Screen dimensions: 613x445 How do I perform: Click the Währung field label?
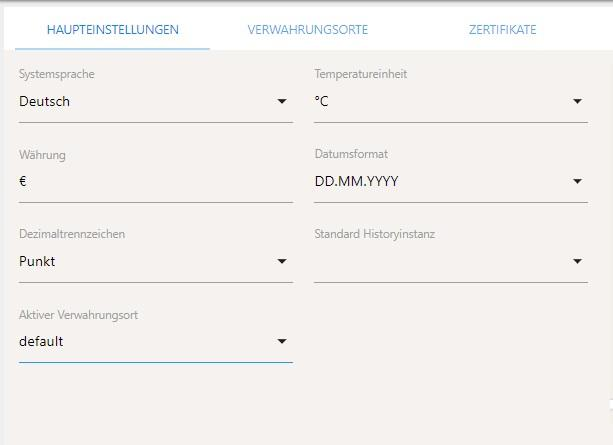tap(42, 155)
